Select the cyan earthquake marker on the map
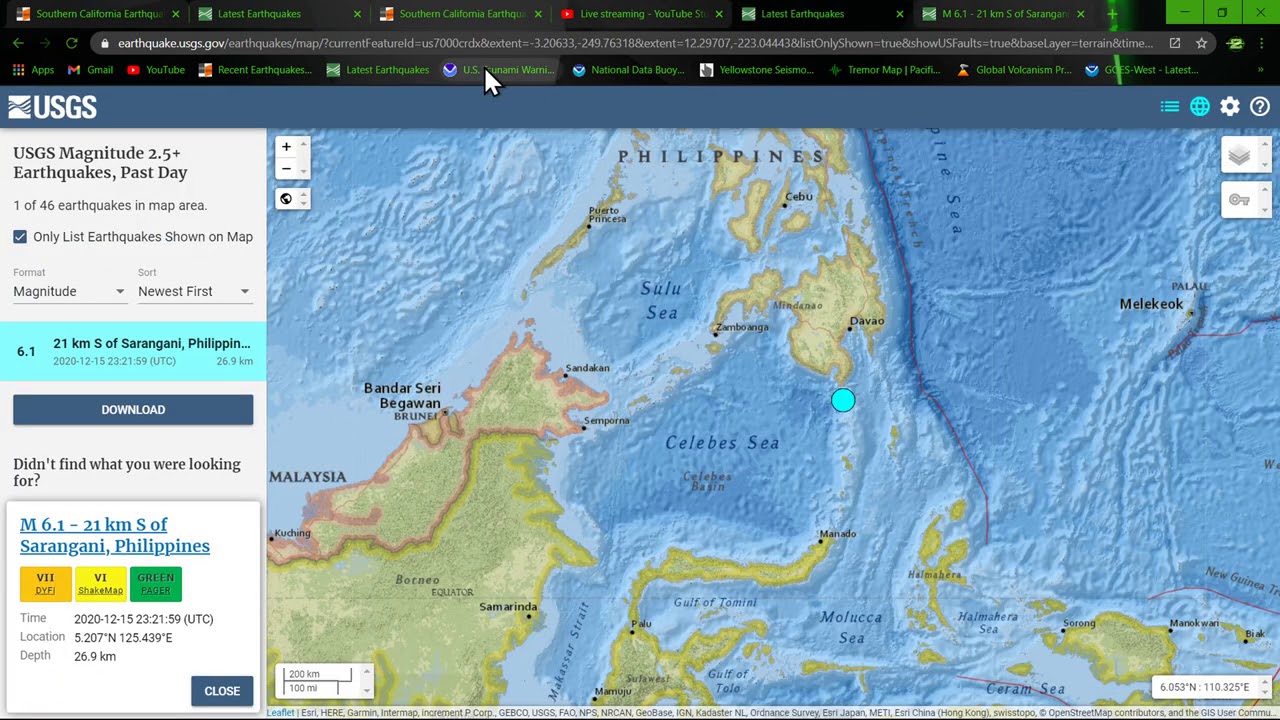 (x=843, y=400)
